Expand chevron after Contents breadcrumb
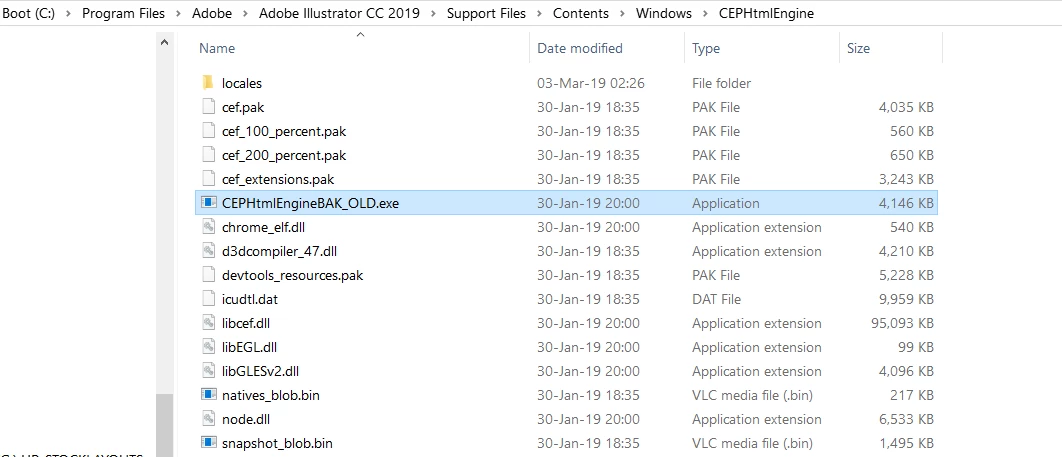This screenshot has width=1062, height=457. tap(622, 14)
